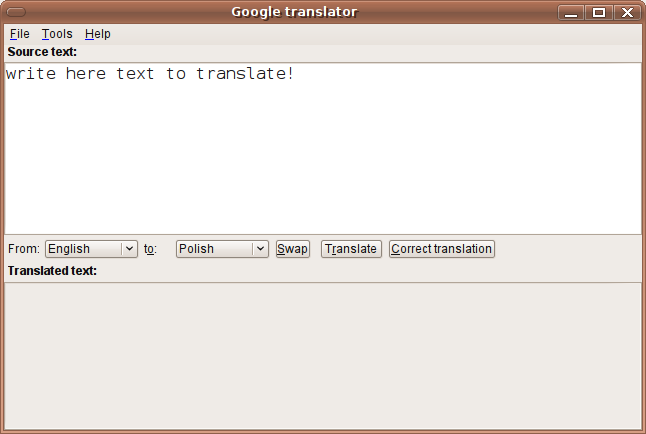646x434 pixels.
Task: Hit the Translate button
Action: (351, 249)
